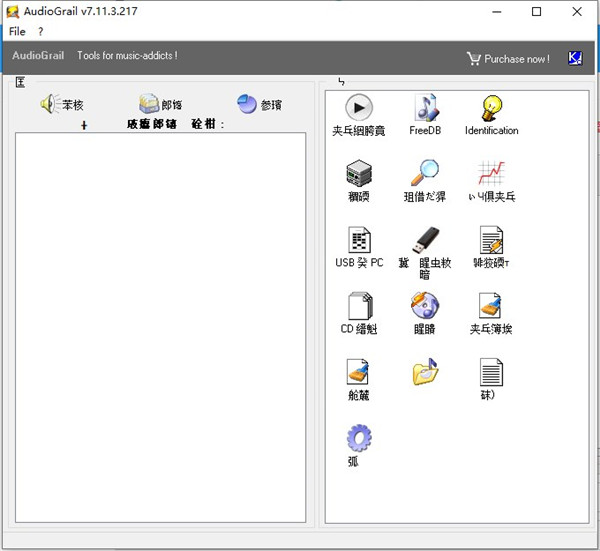600x551 pixels.
Task: Click the magnifying glass search tool
Action: coord(426,173)
